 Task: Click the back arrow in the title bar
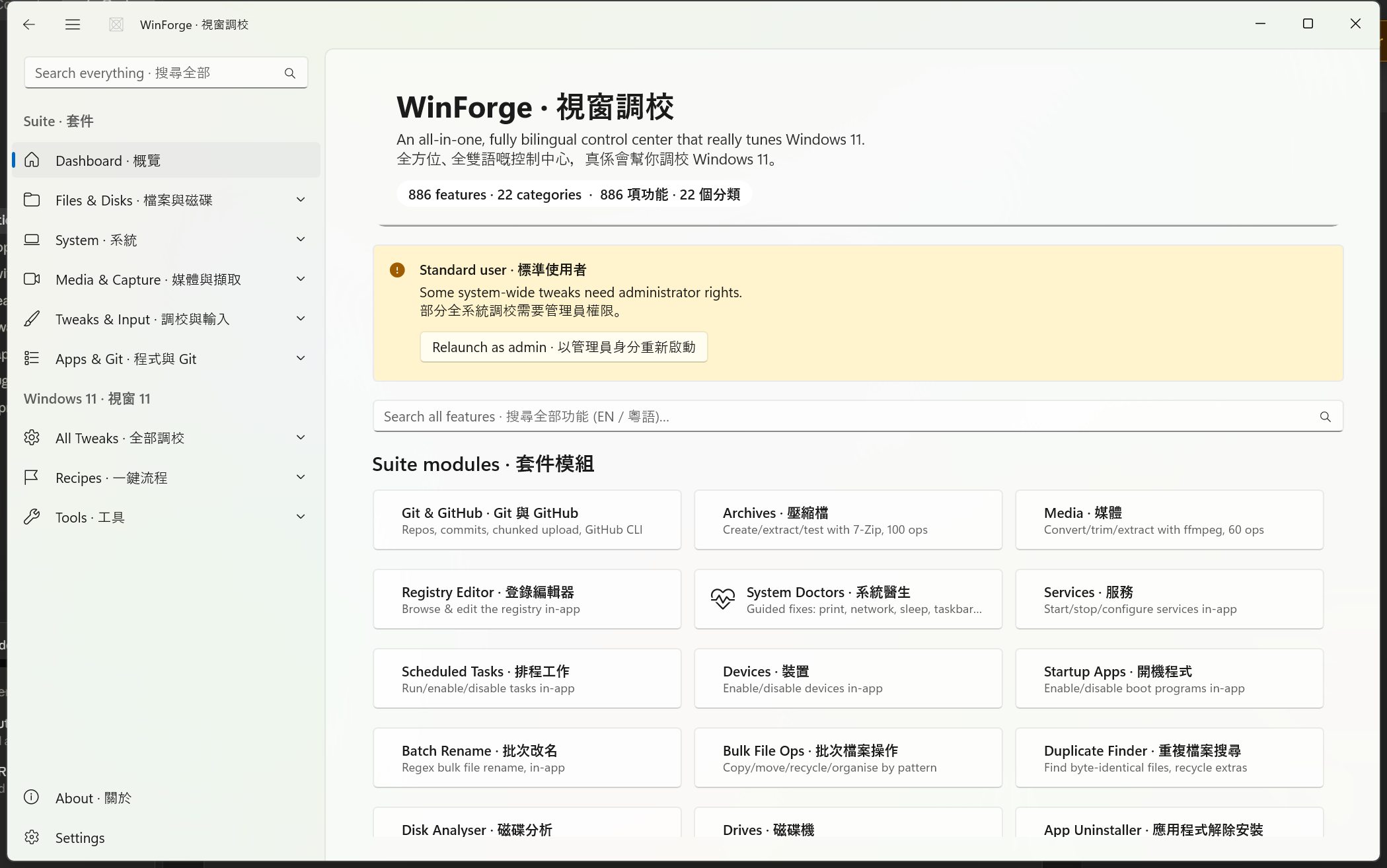point(29,24)
